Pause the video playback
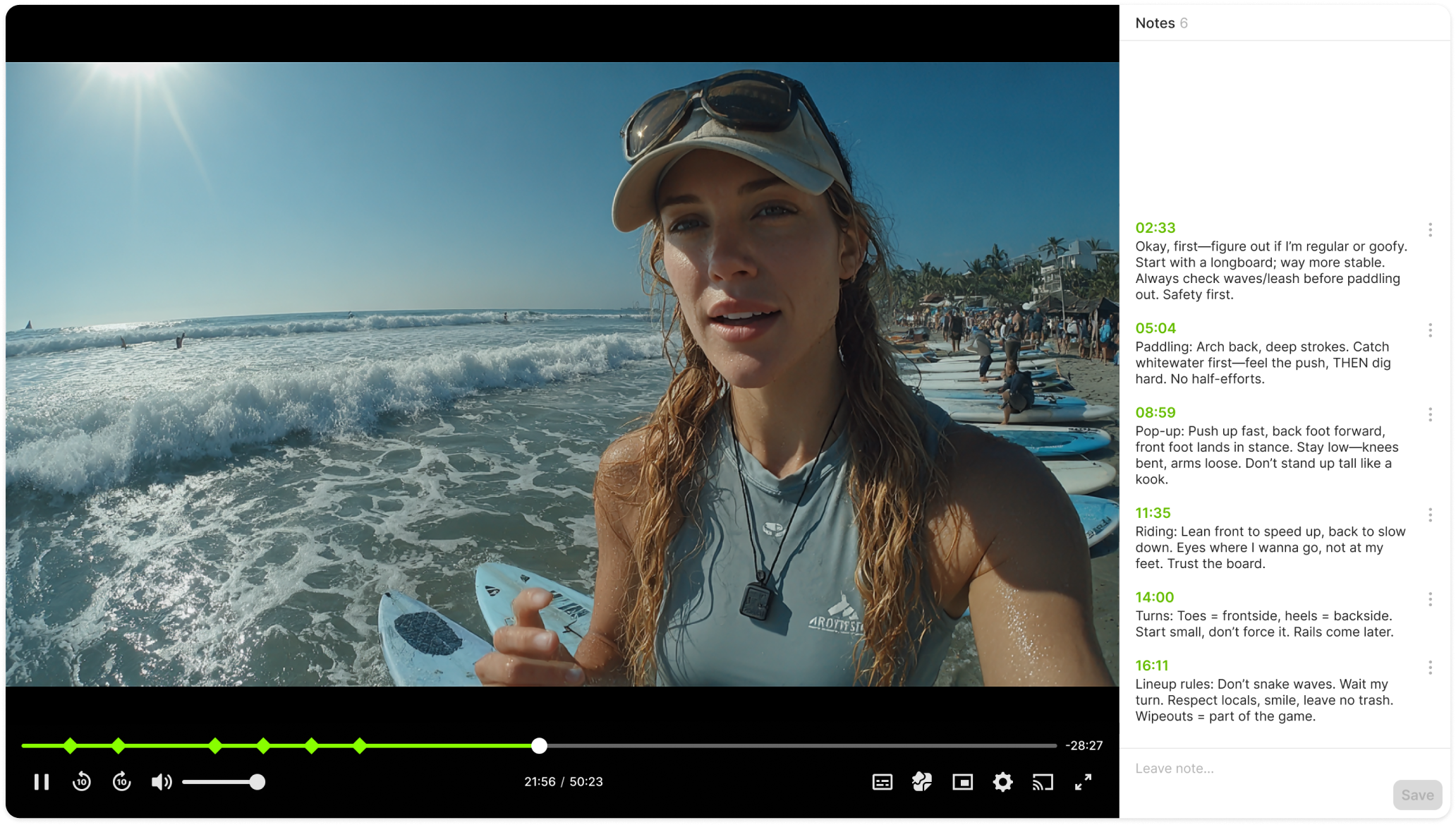Viewport: 1456px width, 825px height. (42, 782)
